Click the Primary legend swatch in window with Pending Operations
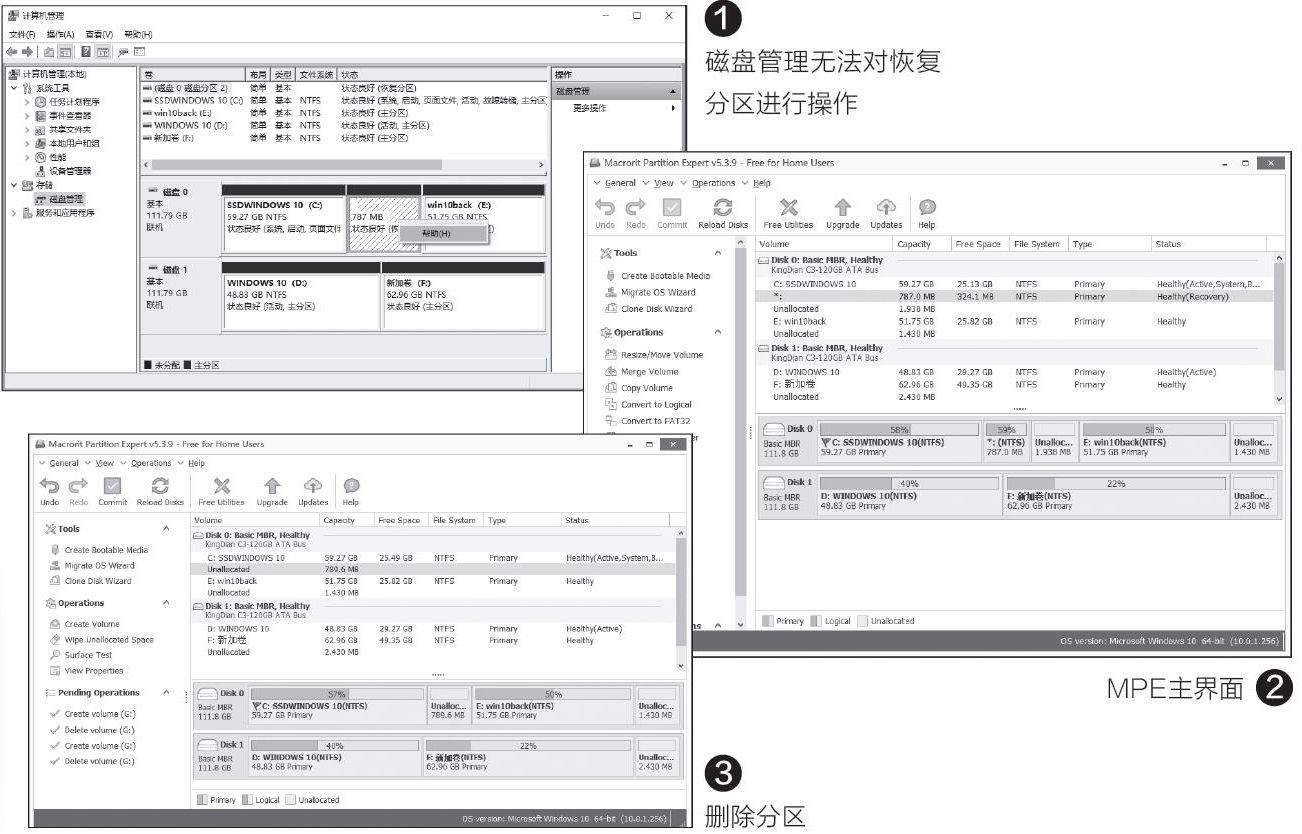The width and height of the screenshot is (1302, 834). 202,800
